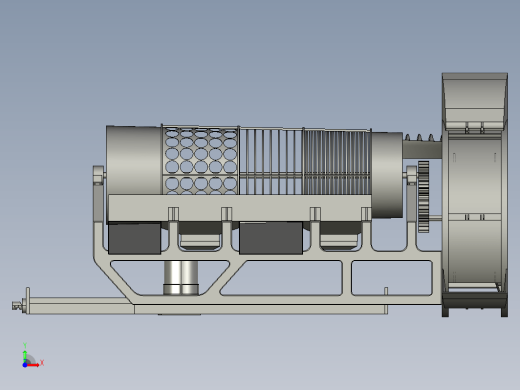The width and height of the screenshot is (520, 390).
Task: Select the long horizontal tray beneath the drum
Action: tap(240, 208)
